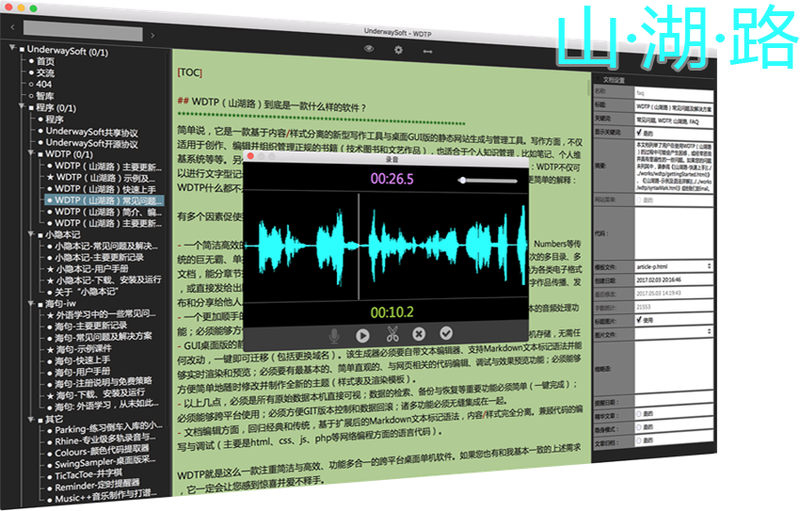
Task: Select the 首页 item in tree
Action: [x=45, y=61]
